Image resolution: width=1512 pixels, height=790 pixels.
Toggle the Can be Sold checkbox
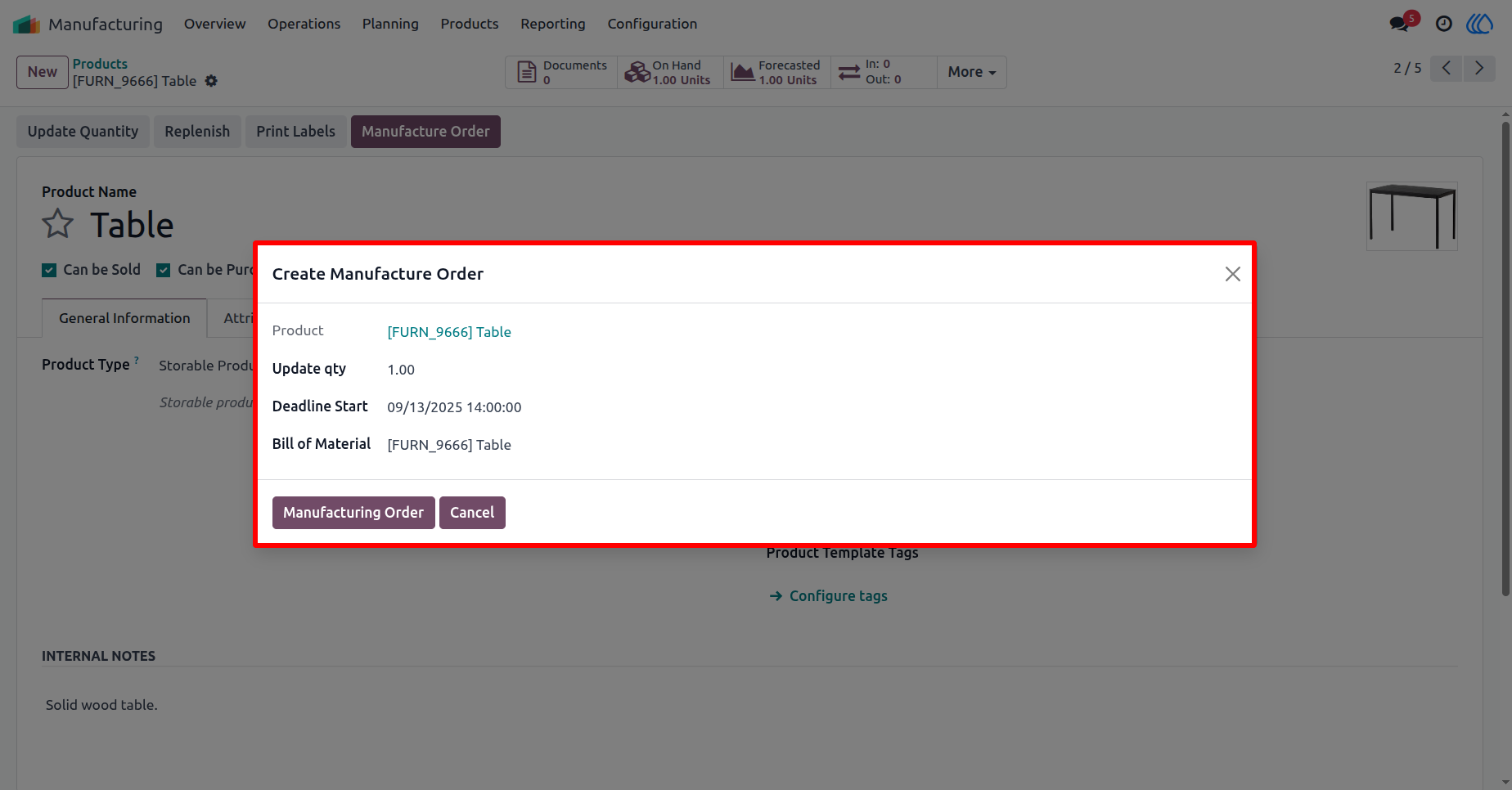tap(49, 270)
